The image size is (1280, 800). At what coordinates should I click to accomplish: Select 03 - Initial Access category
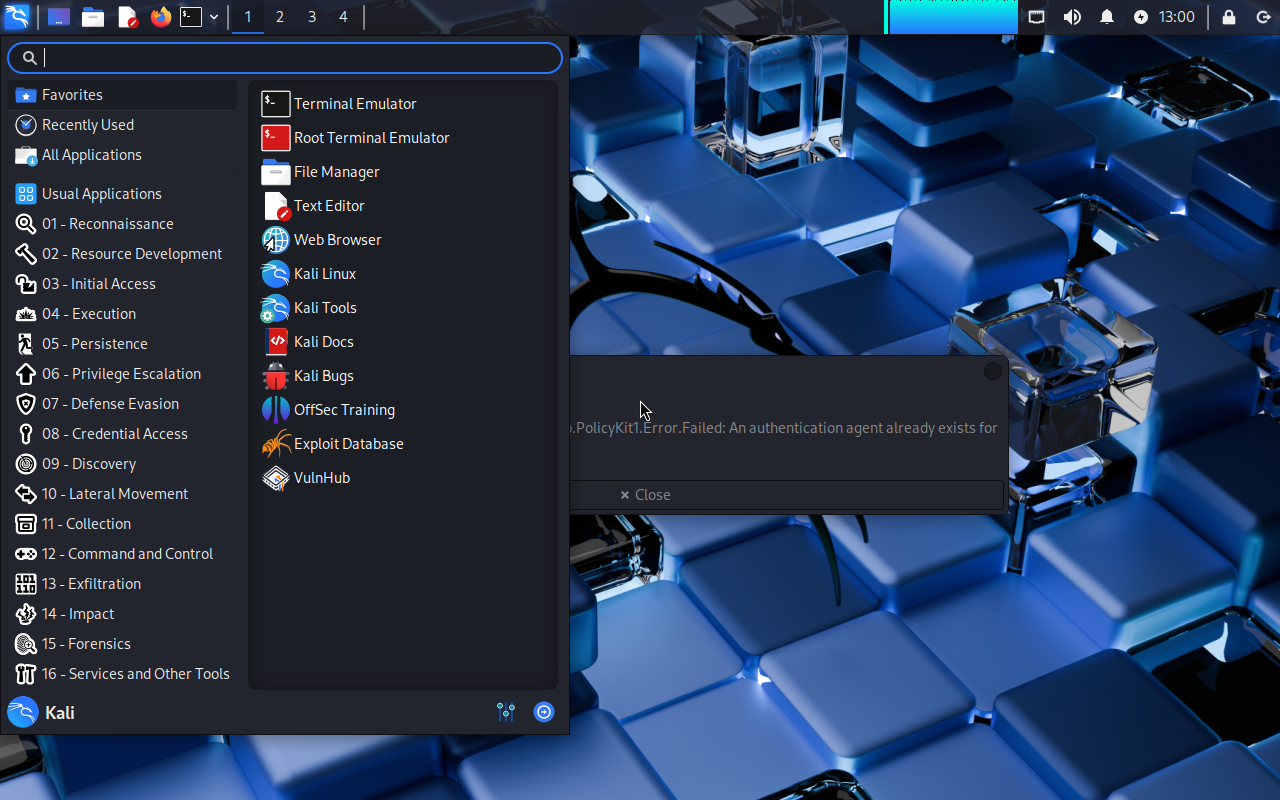(122, 284)
